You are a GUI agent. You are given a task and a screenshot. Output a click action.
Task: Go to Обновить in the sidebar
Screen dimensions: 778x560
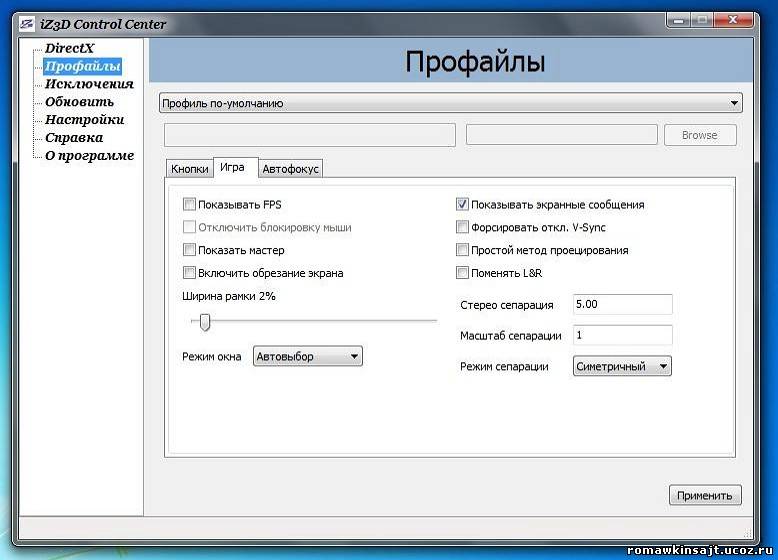click(79, 102)
